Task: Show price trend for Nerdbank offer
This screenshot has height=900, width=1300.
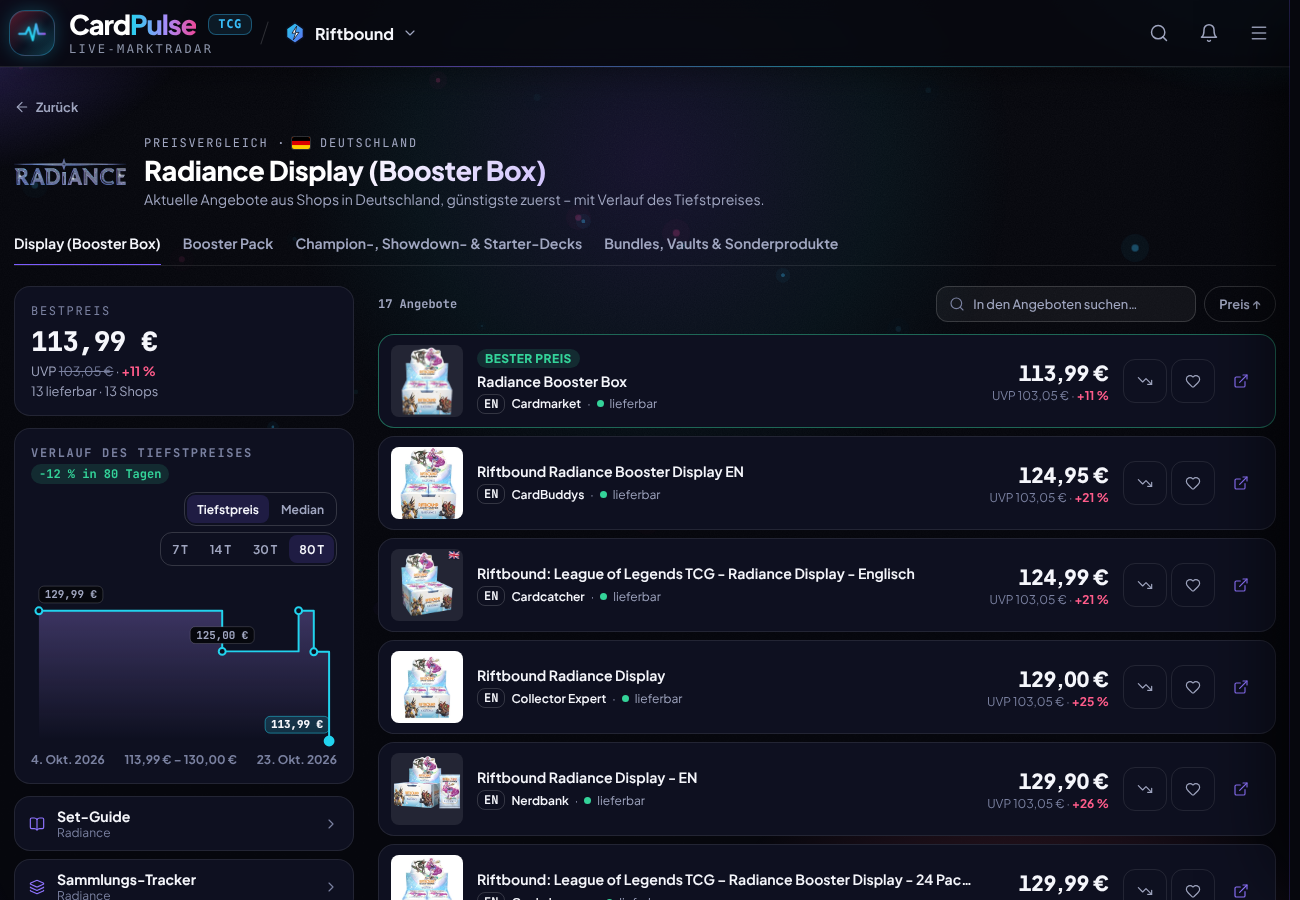Action: click(x=1145, y=789)
